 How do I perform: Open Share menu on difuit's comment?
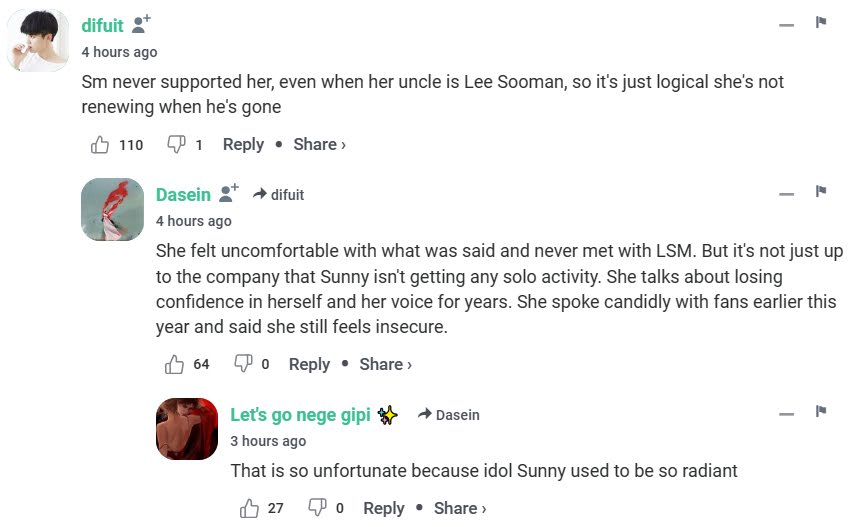click(x=319, y=145)
